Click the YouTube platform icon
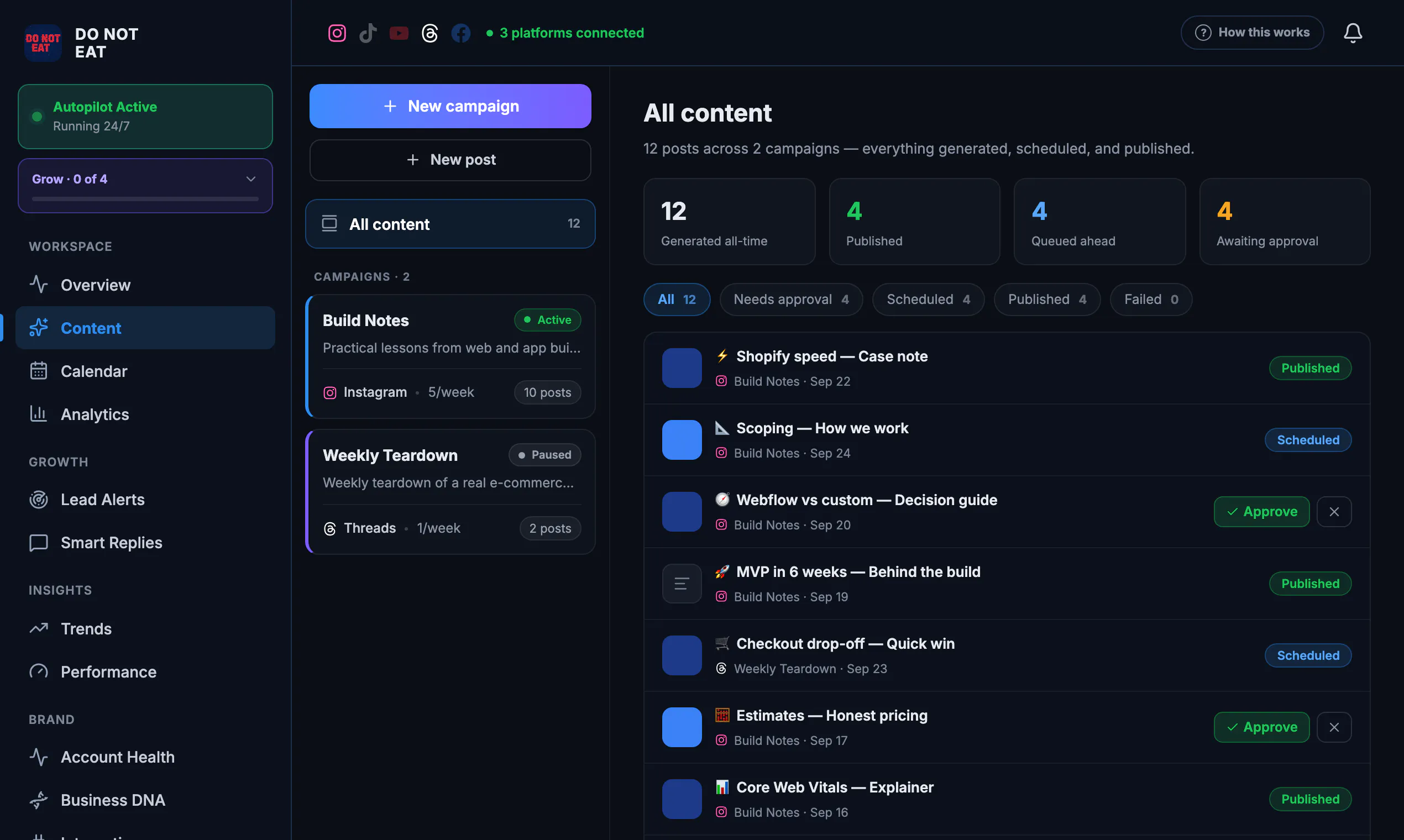Image resolution: width=1404 pixels, height=840 pixels. (399, 33)
